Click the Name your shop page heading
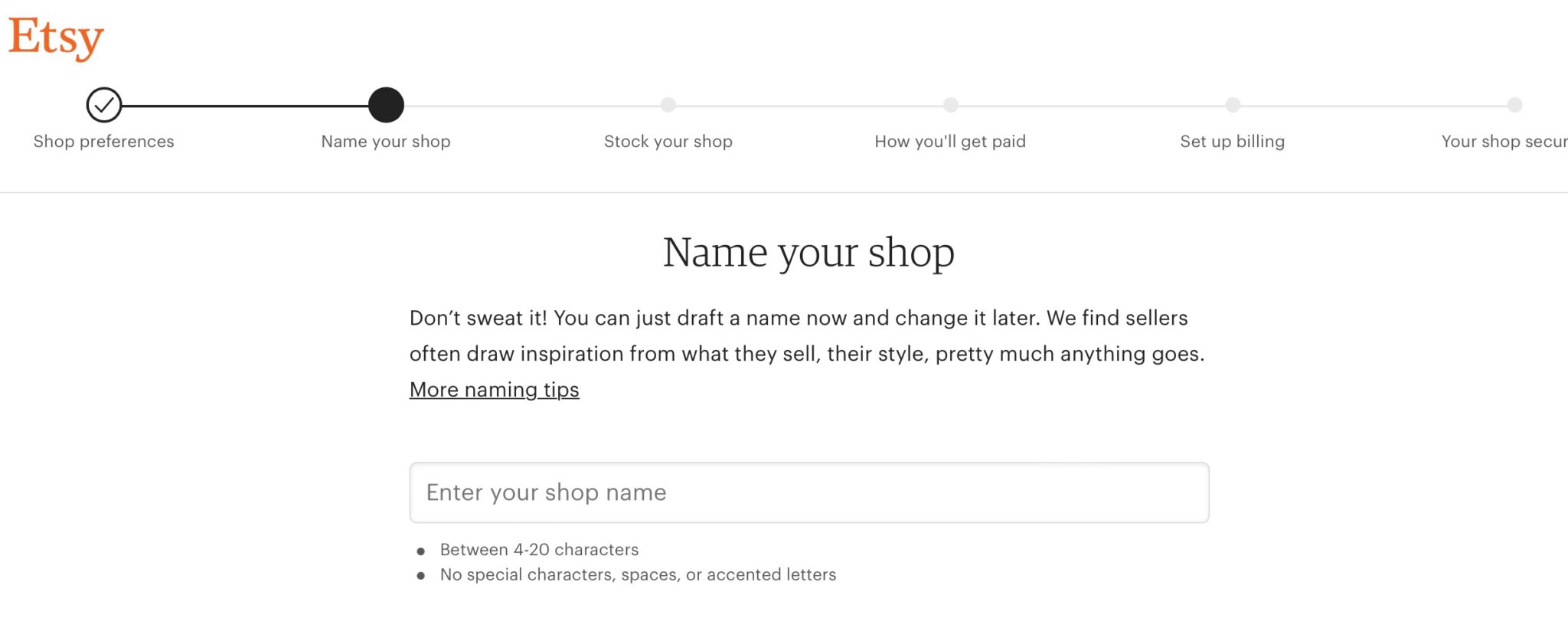This screenshot has width=1568, height=618. [x=808, y=253]
